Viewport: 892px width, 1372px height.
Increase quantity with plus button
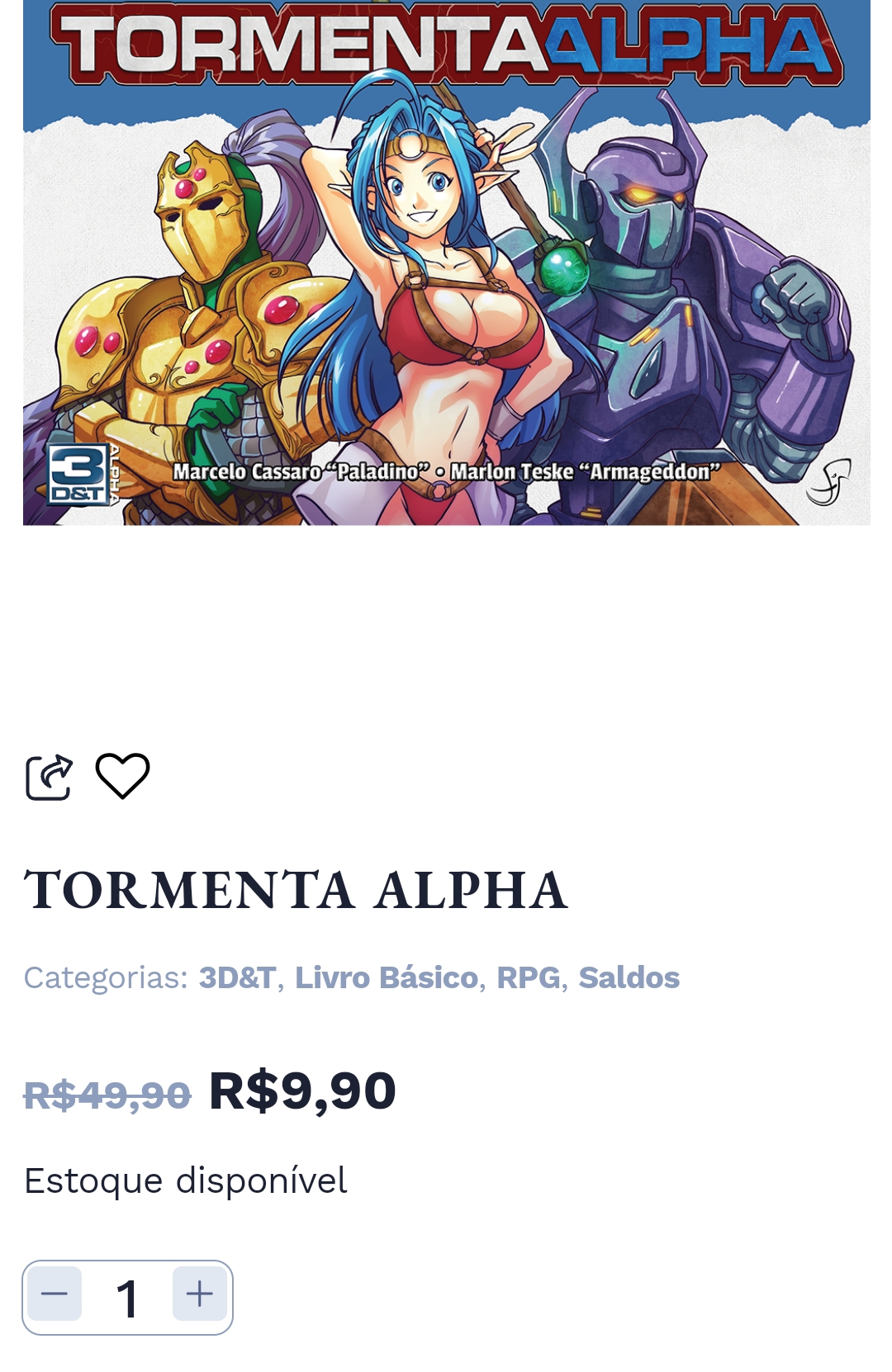click(200, 1294)
